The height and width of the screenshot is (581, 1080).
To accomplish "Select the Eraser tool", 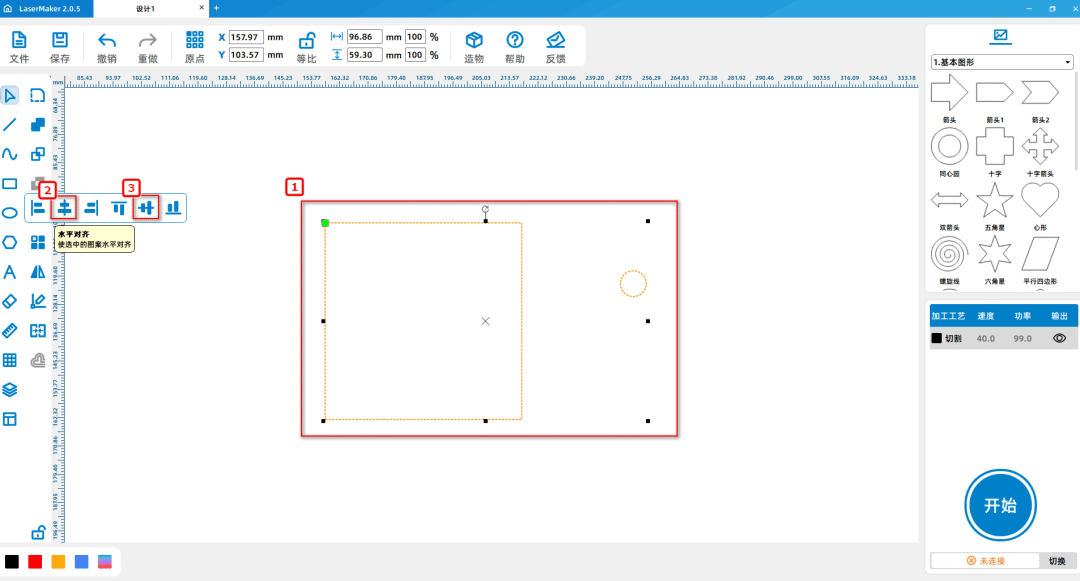I will [10, 301].
